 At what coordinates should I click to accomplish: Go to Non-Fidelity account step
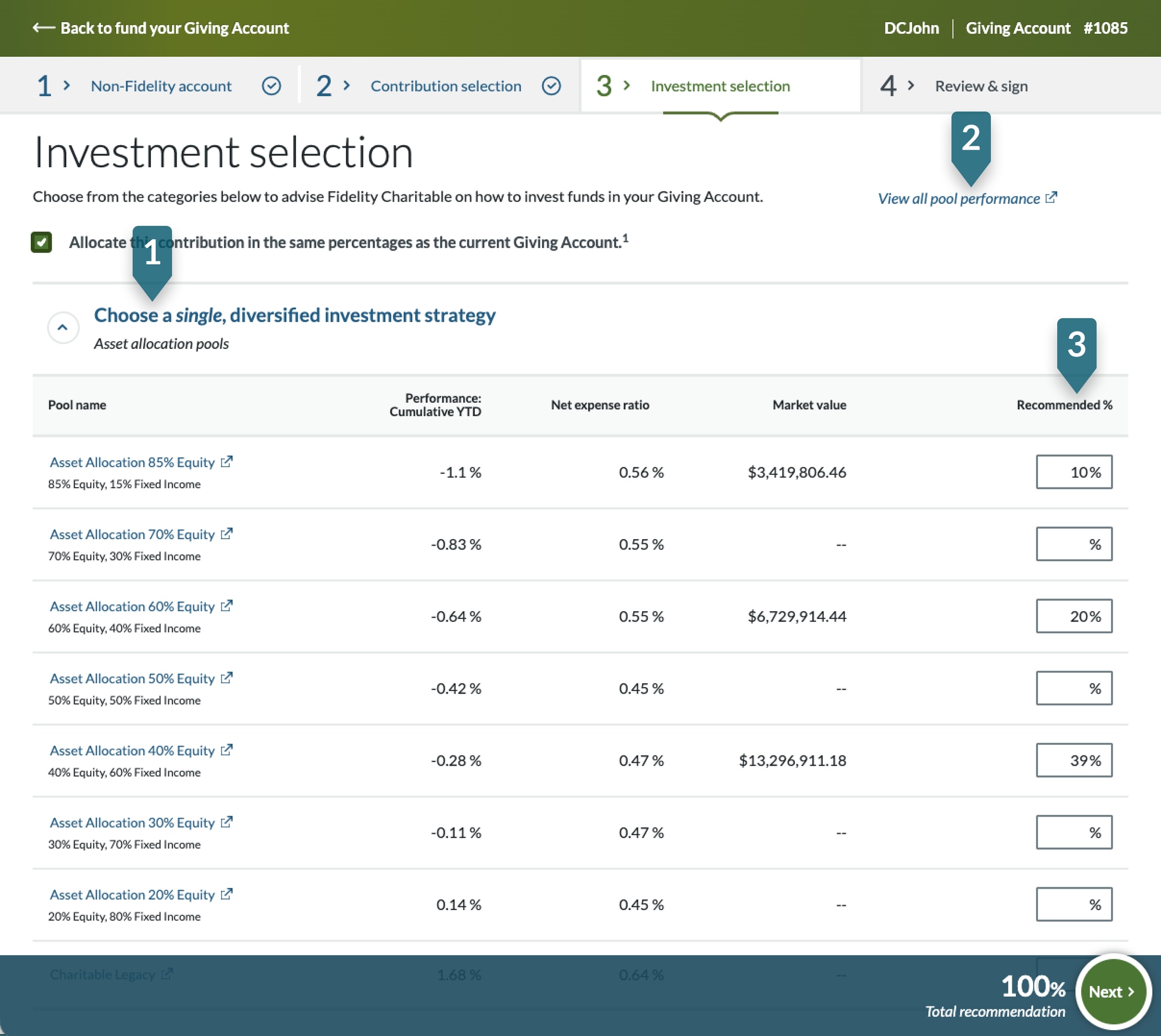[x=161, y=86]
